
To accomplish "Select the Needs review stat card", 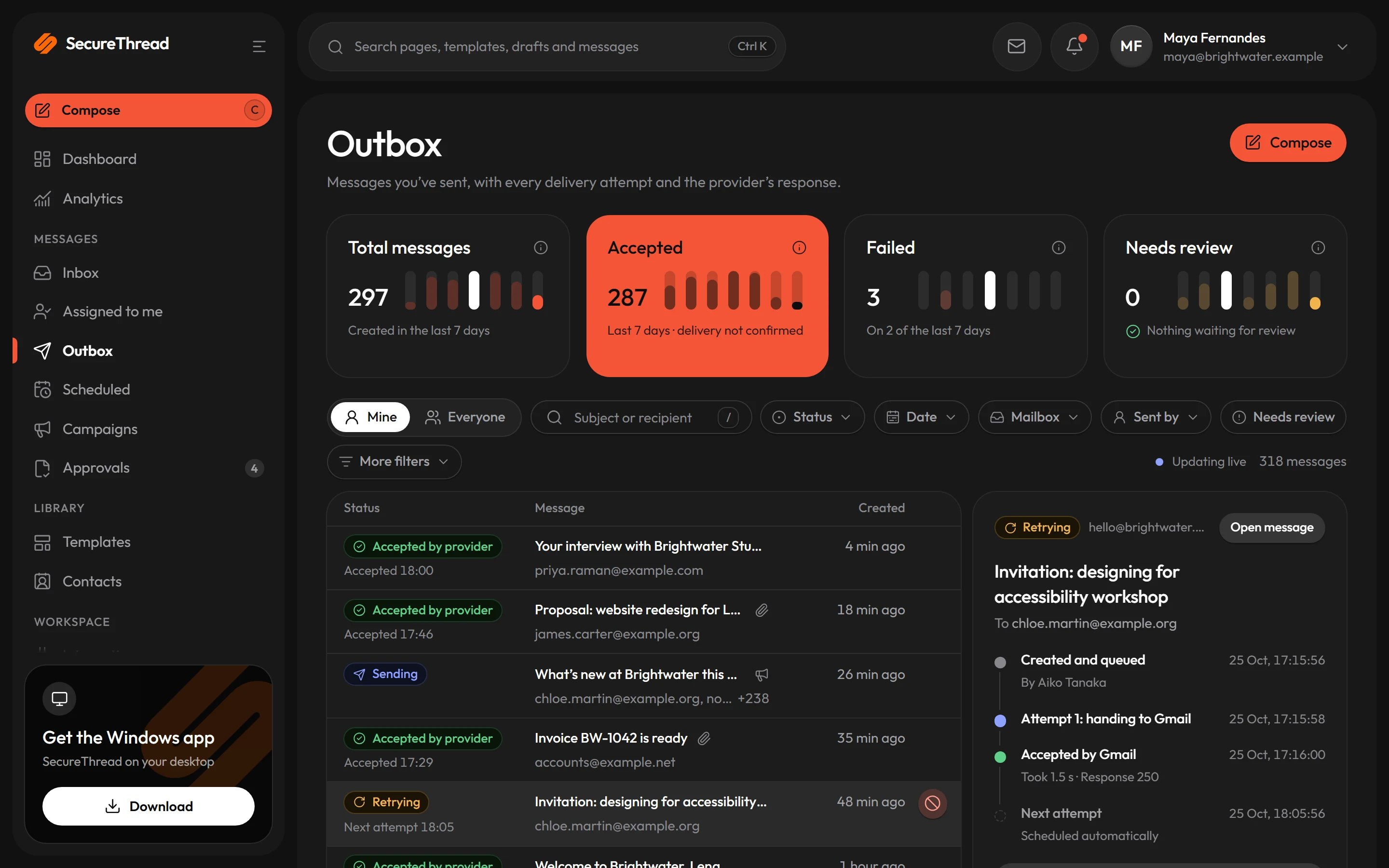I will pyautogui.click(x=1225, y=296).
